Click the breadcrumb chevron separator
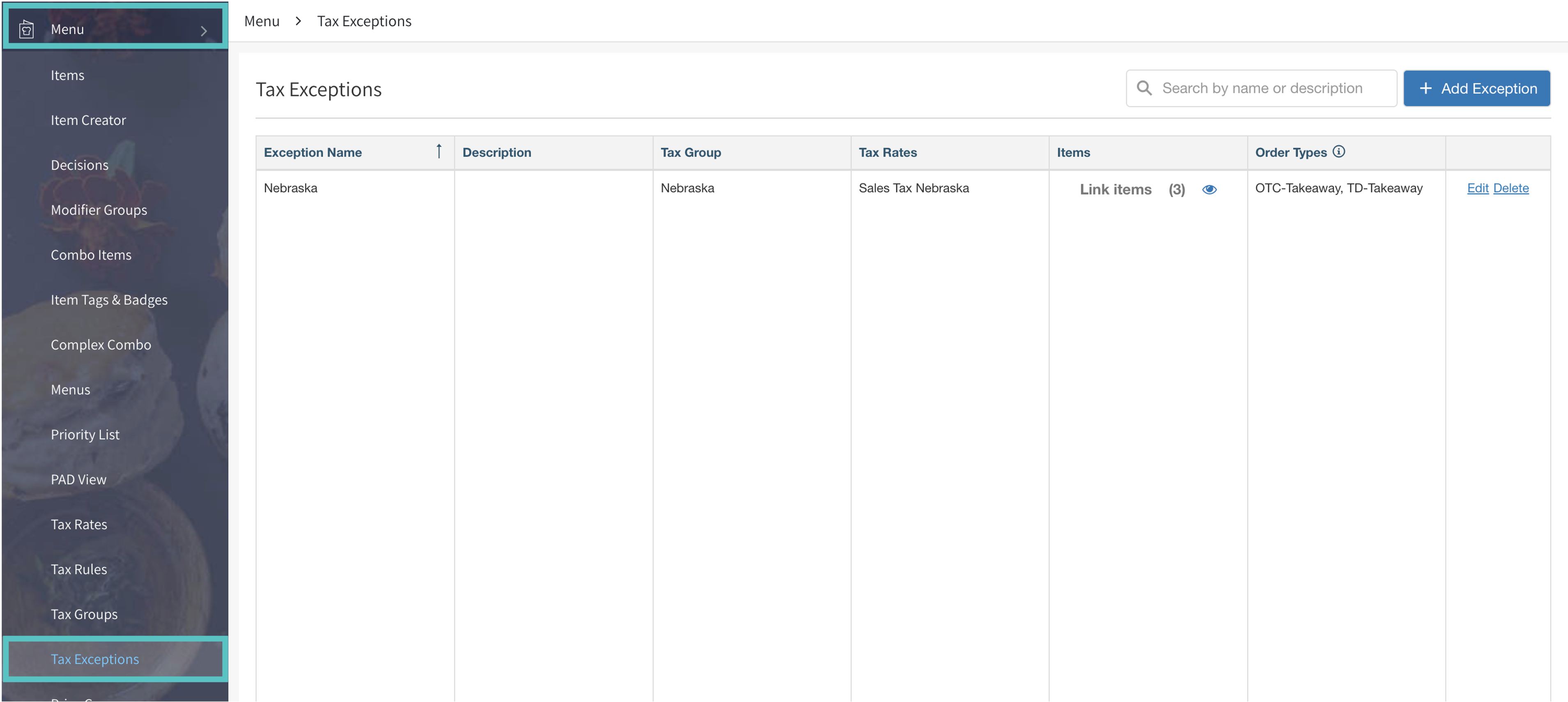 (x=298, y=21)
